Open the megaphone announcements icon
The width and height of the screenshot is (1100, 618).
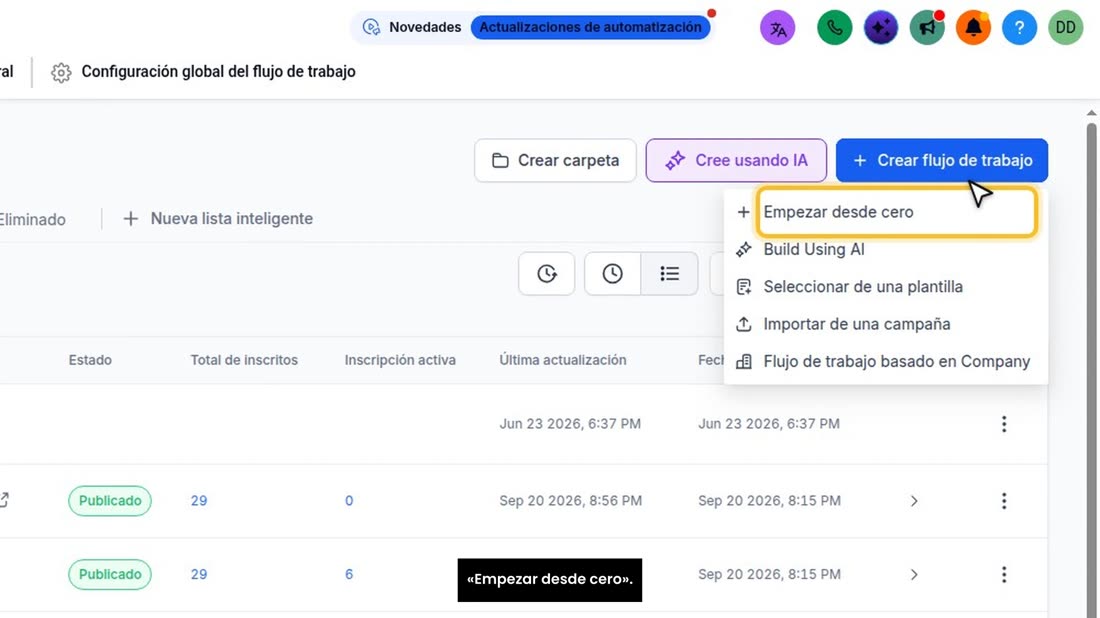point(927,28)
